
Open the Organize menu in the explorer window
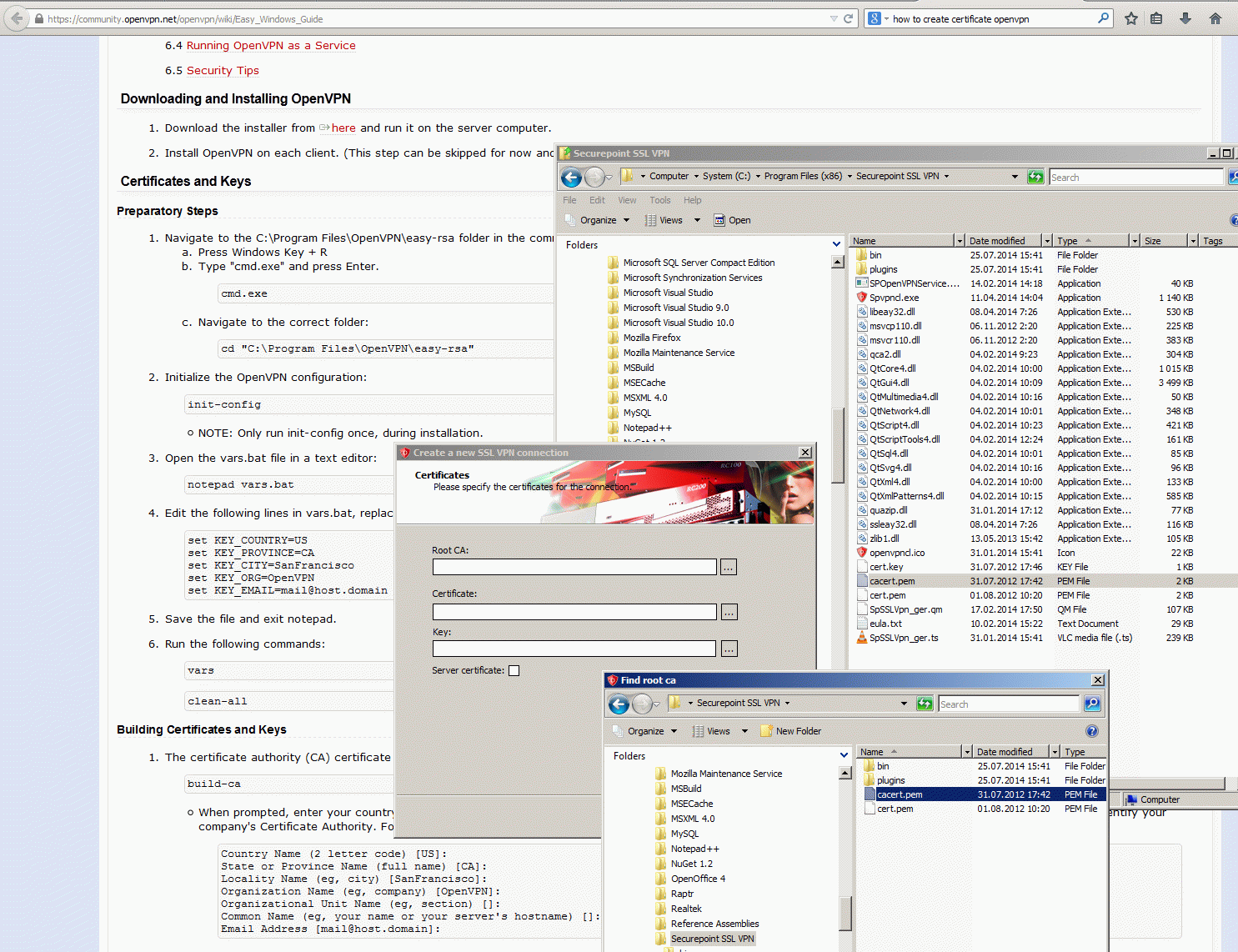pos(599,220)
